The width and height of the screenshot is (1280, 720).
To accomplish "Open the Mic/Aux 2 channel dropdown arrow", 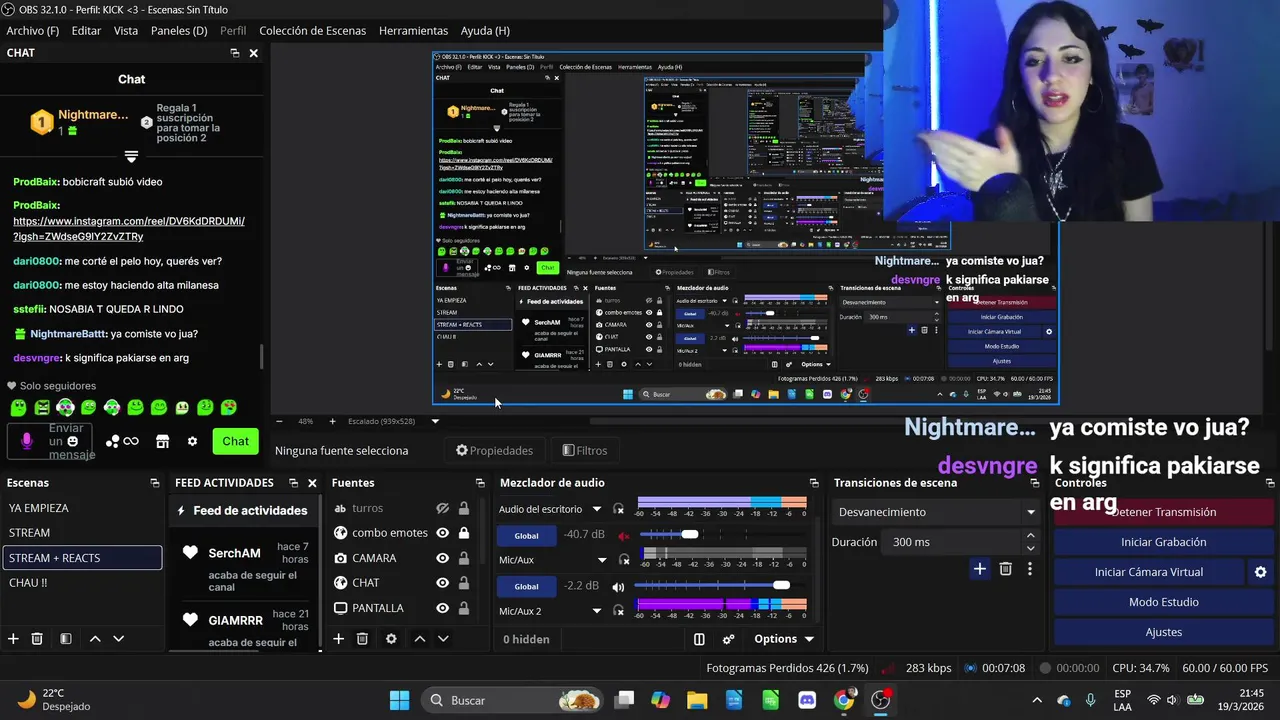I will pyautogui.click(x=597, y=611).
